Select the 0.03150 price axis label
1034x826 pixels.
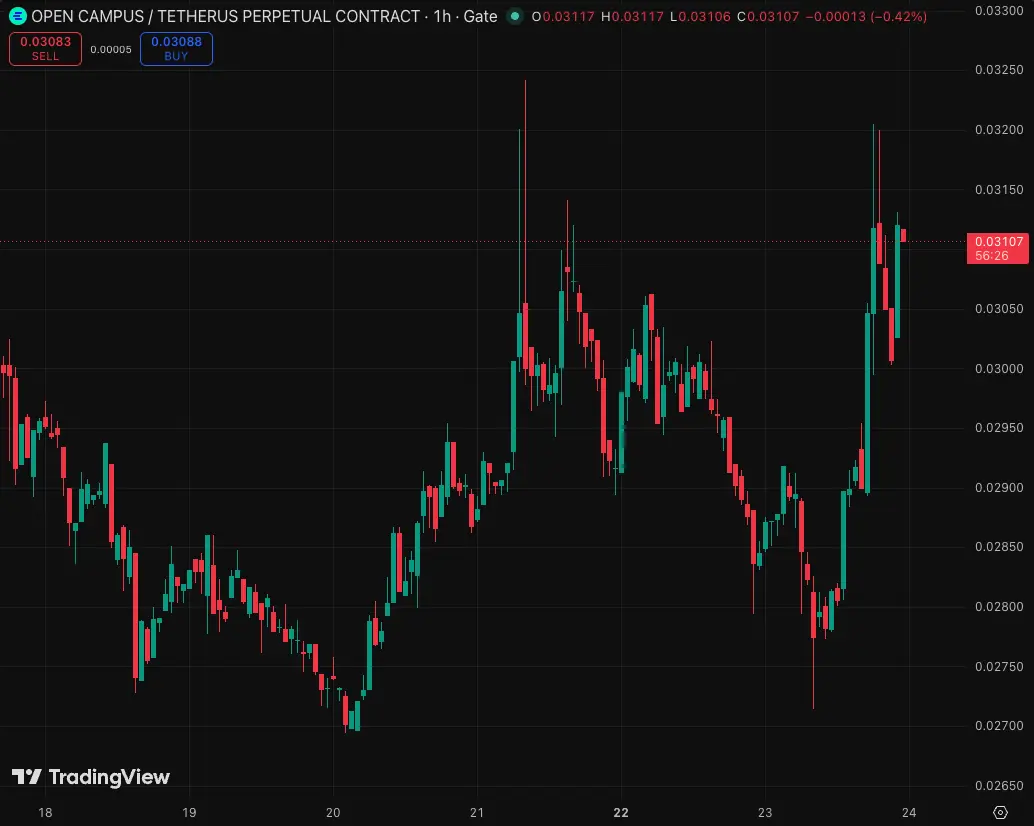click(x=998, y=190)
